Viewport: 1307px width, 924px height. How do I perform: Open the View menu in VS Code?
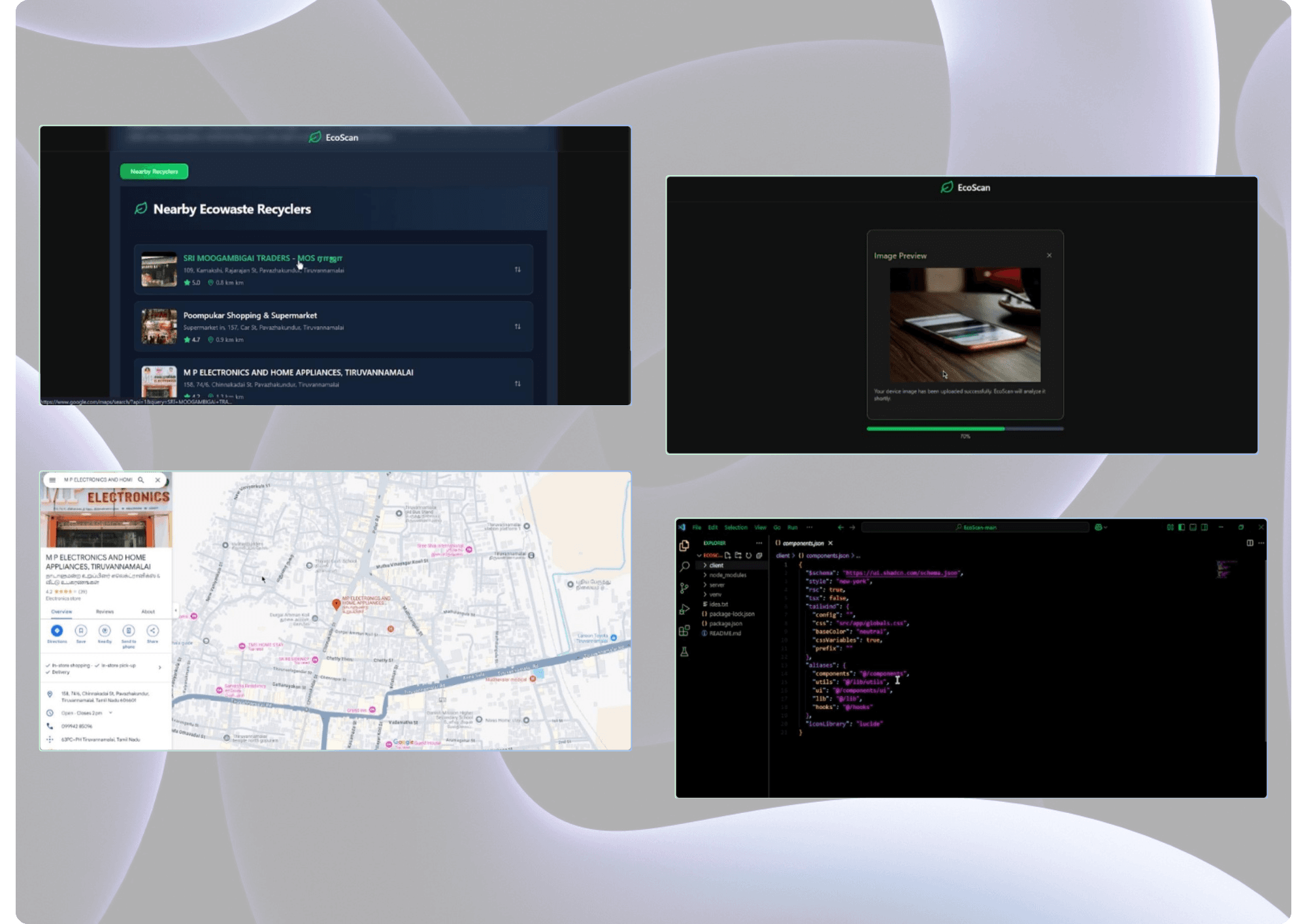[760, 527]
